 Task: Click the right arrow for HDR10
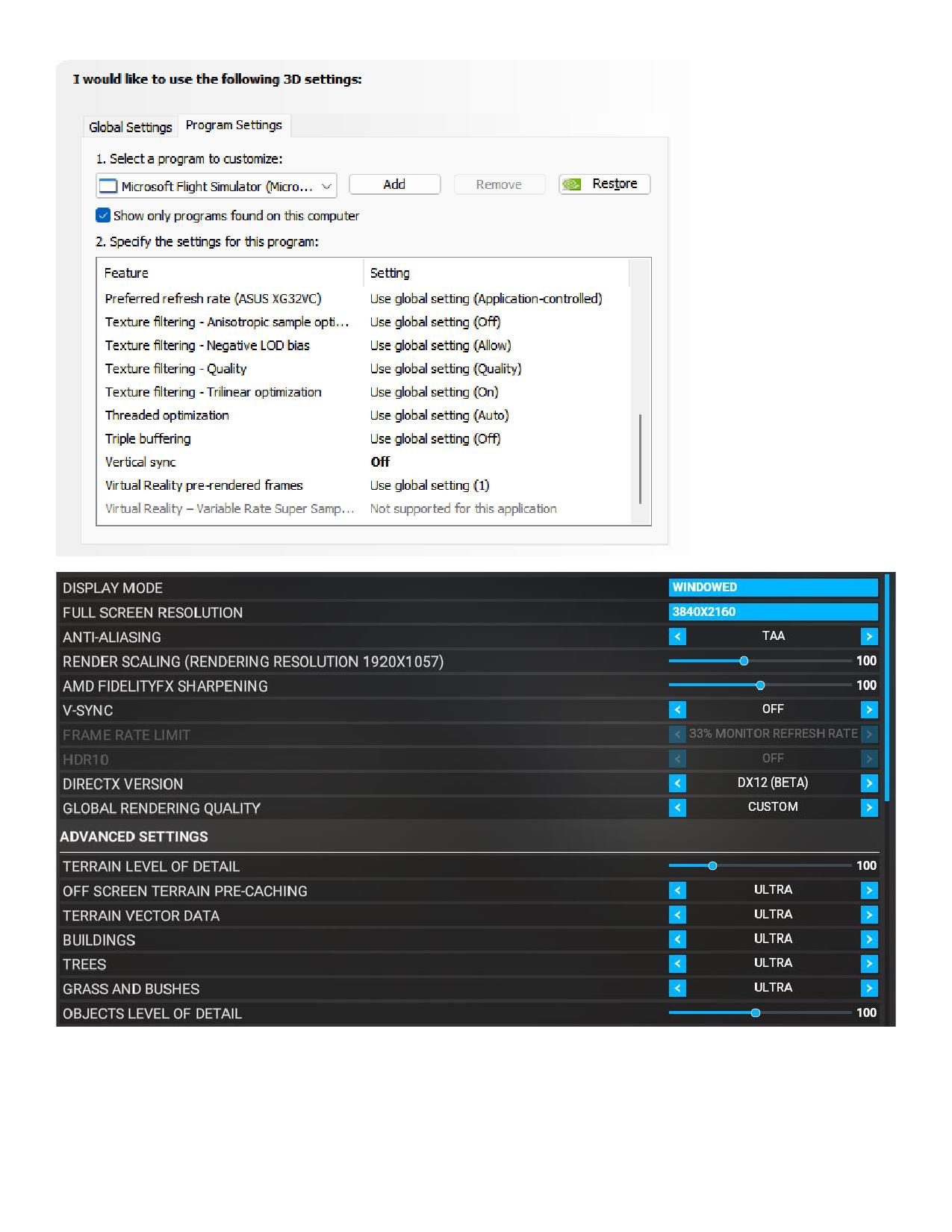click(x=869, y=759)
